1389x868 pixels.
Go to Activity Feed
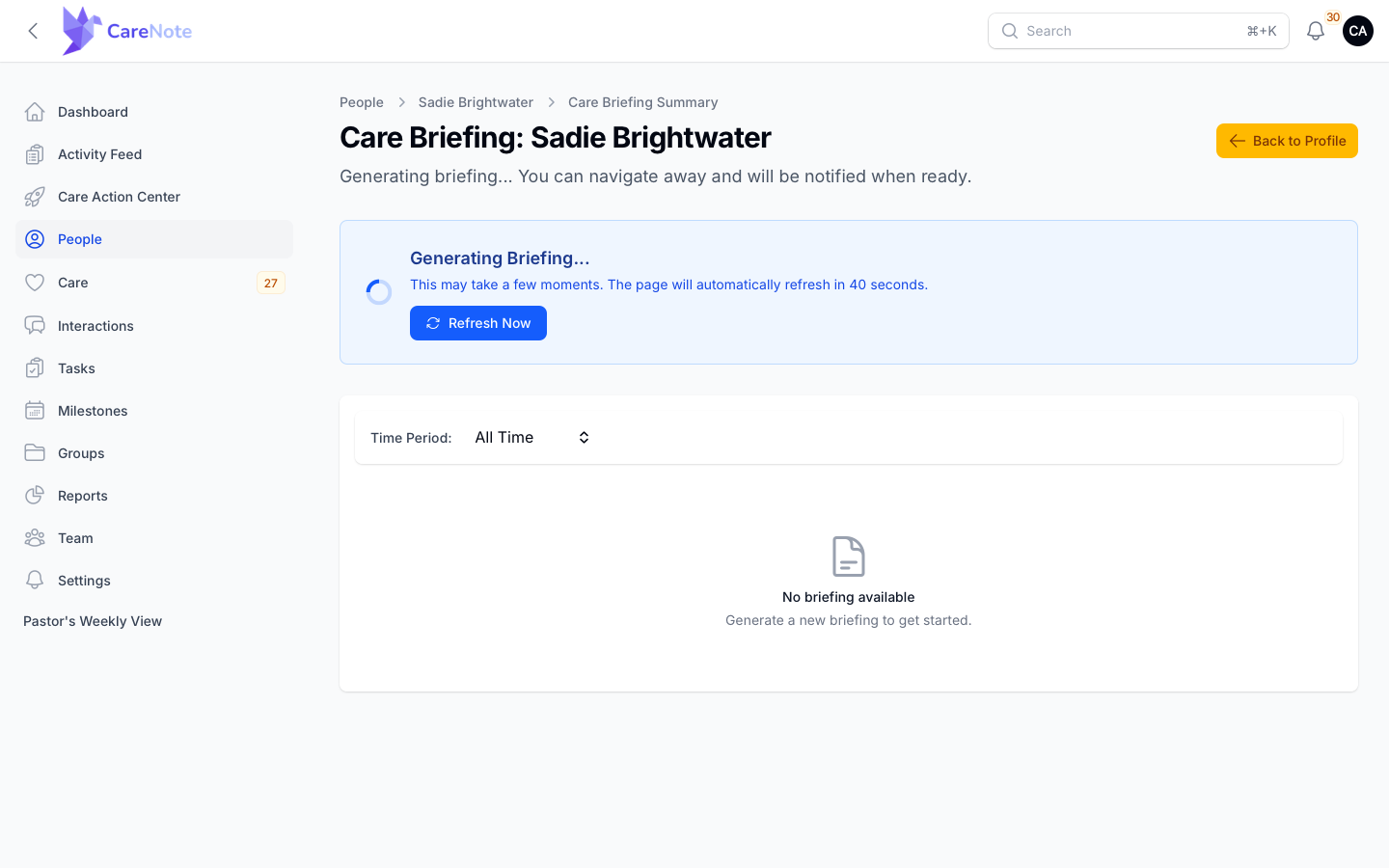154,154
